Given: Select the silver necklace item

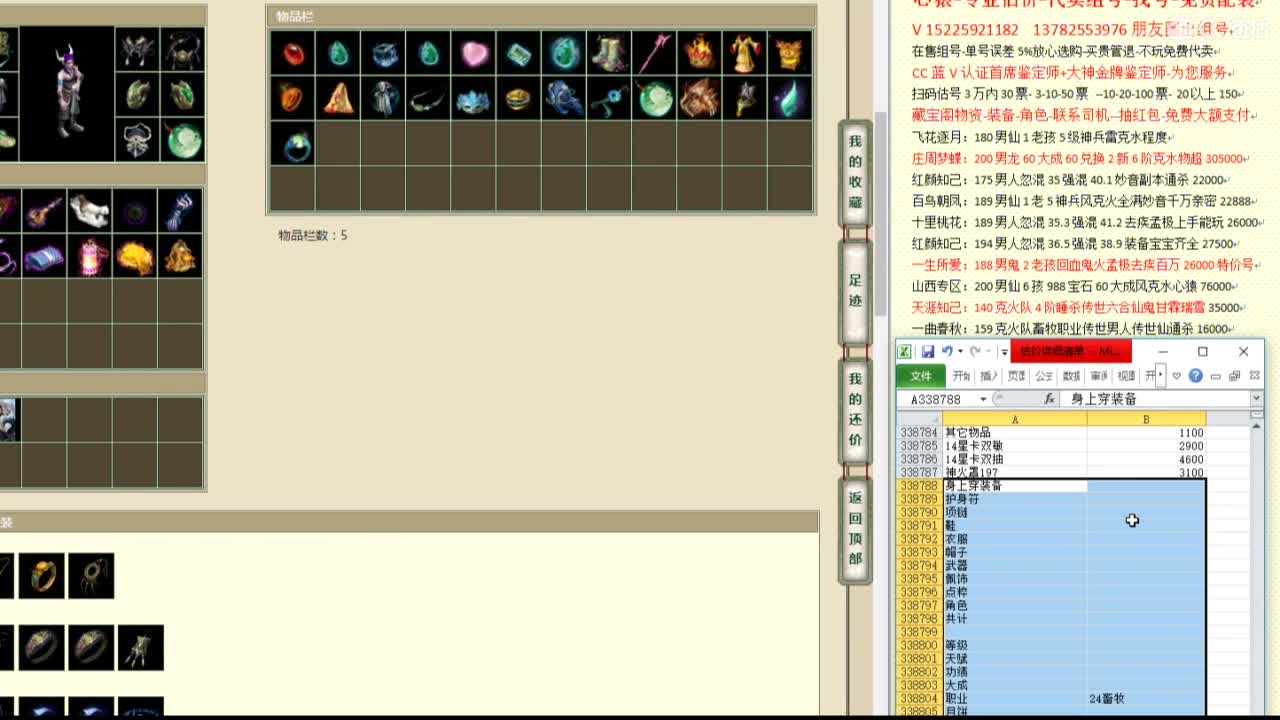Looking at the screenshot, I should [x=428, y=98].
